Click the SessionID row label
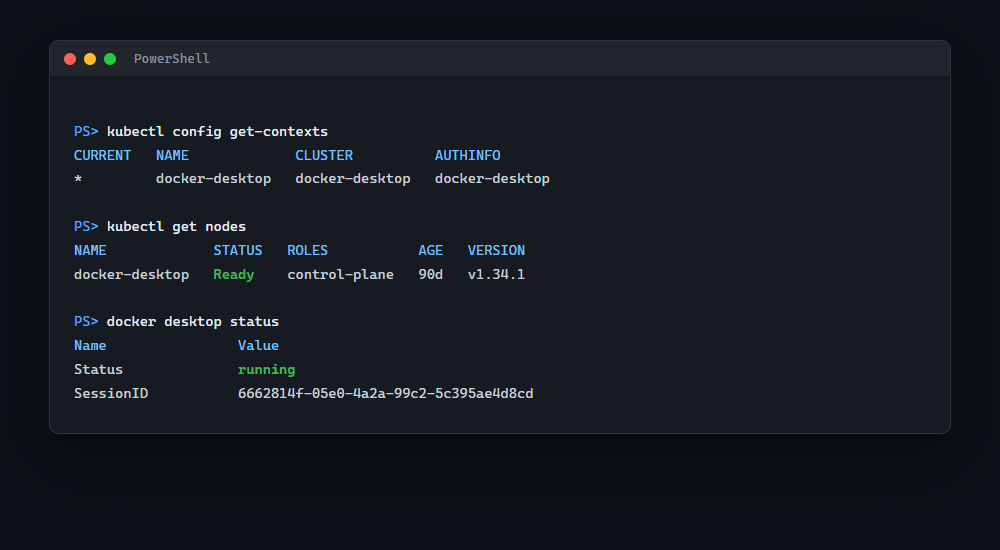 coord(111,393)
